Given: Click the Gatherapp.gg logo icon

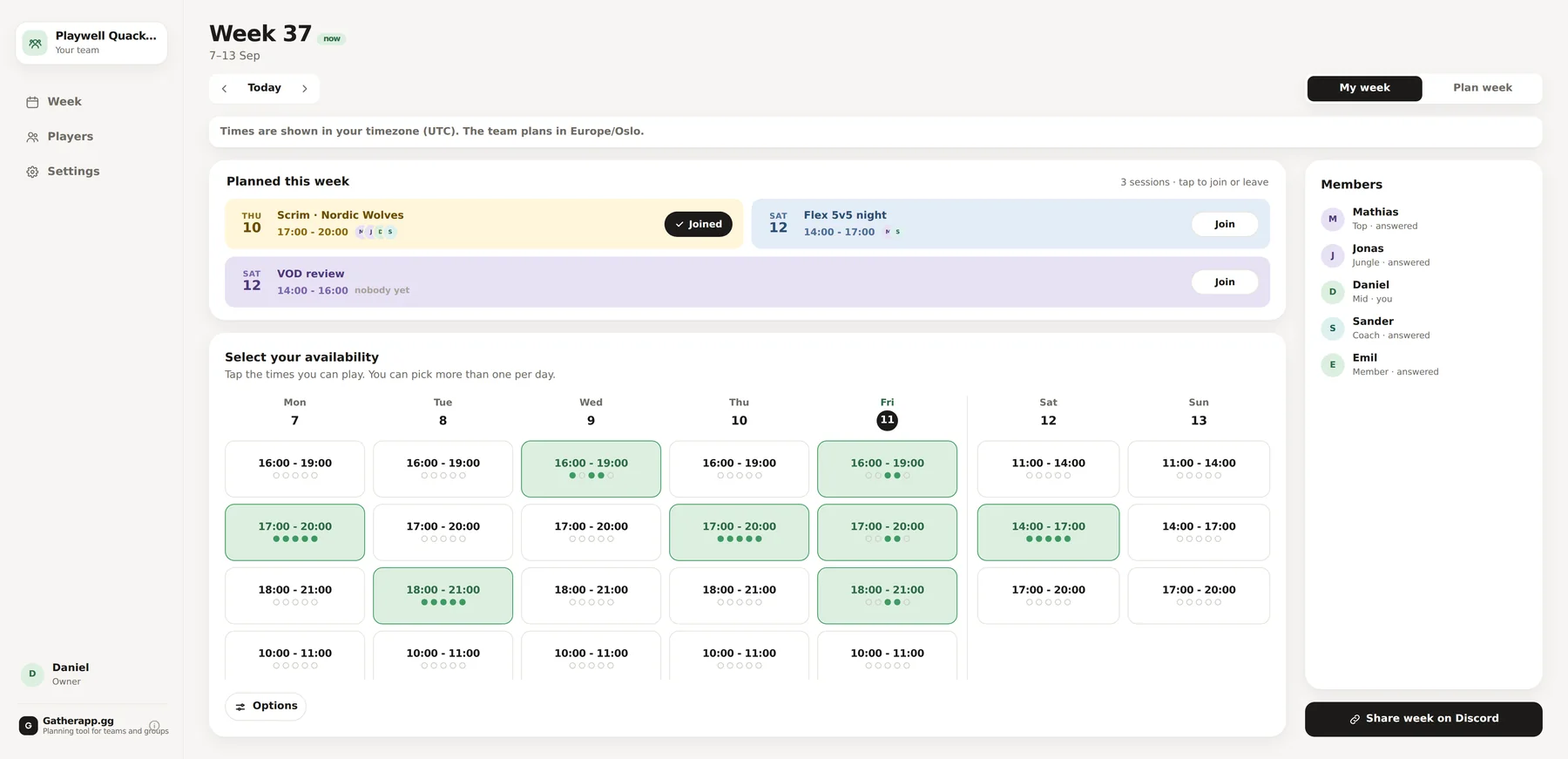Looking at the screenshot, I should (x=28, y=726).
